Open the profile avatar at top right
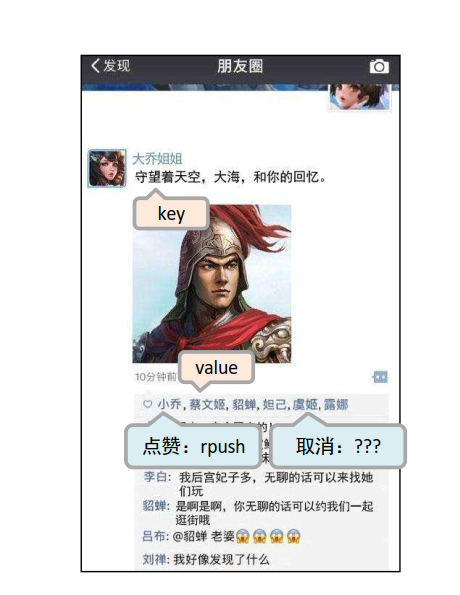The height and width of the screenshot is (595, 460). (x=359, y=97)
